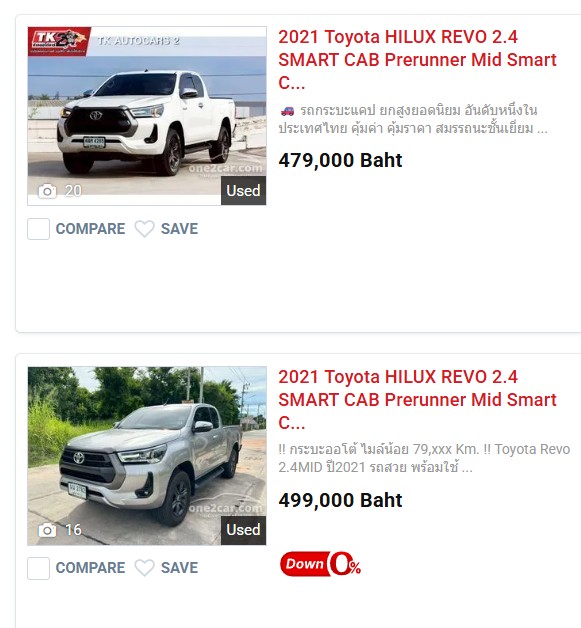Click the heart icon on the 499,000 Baht listing

point(144,568)
